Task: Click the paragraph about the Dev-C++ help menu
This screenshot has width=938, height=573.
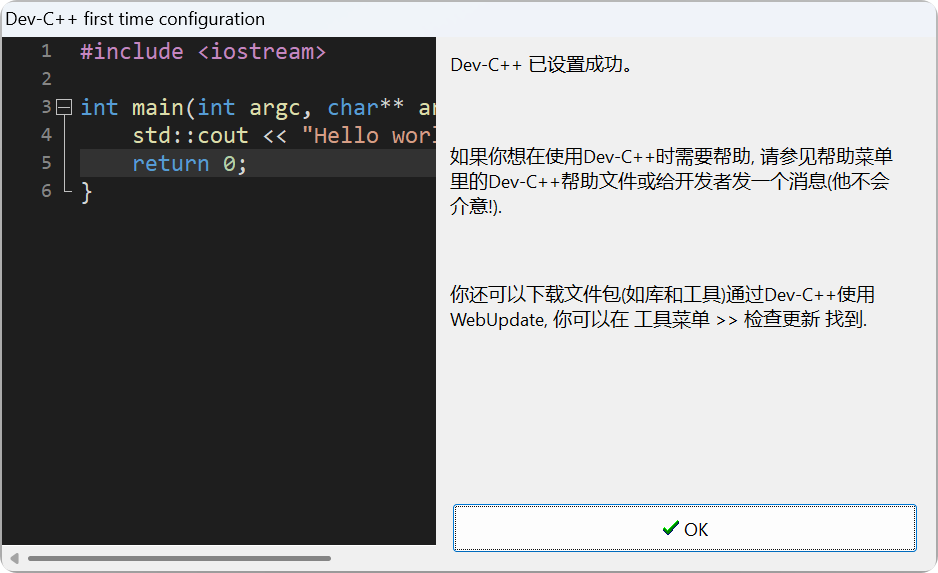Action: click(671, 181)
